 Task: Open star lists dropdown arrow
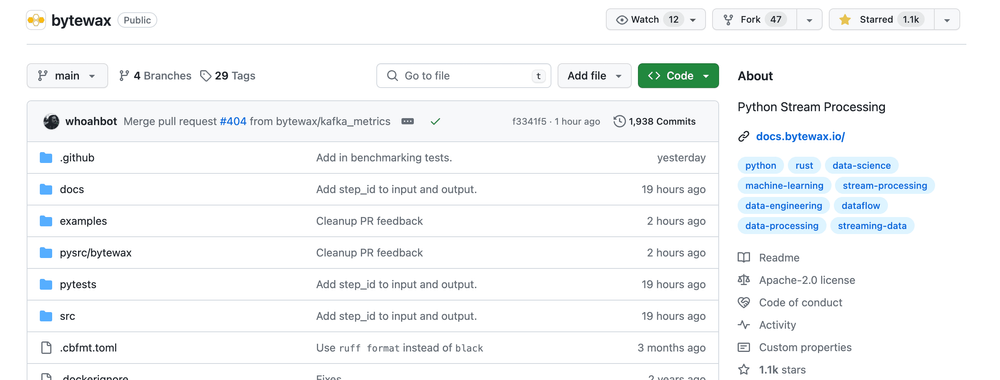(947, 20)
